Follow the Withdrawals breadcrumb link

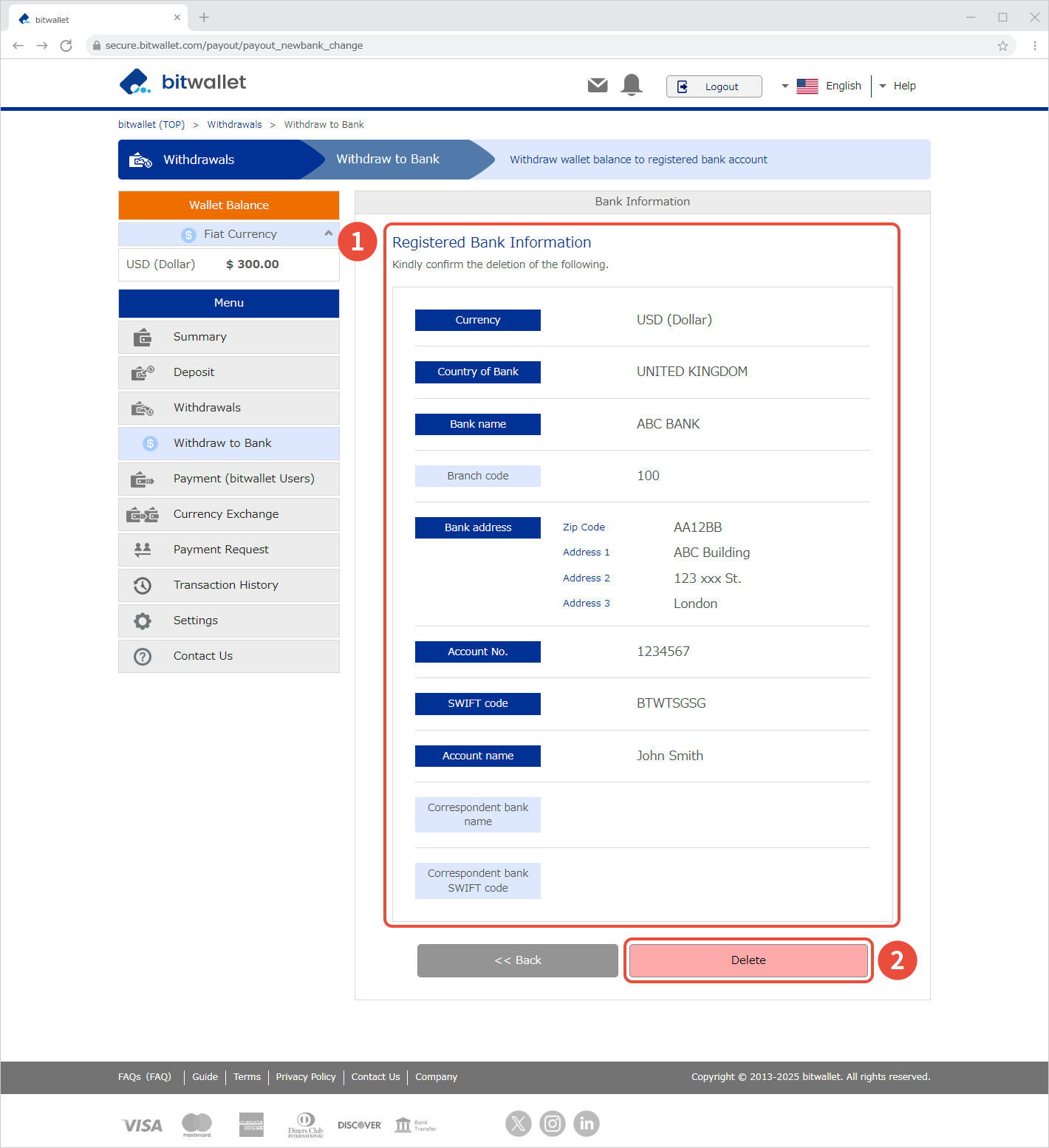234,125
